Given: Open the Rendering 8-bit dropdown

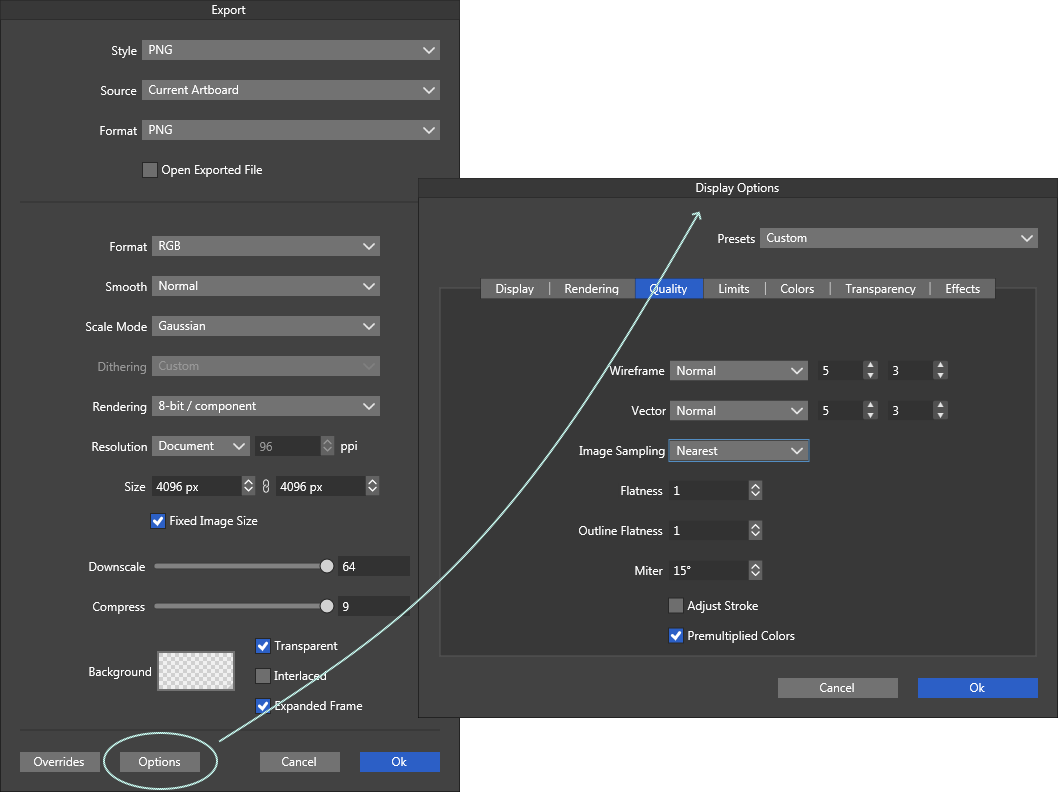Looking at the screenshot, I should 266,406.
